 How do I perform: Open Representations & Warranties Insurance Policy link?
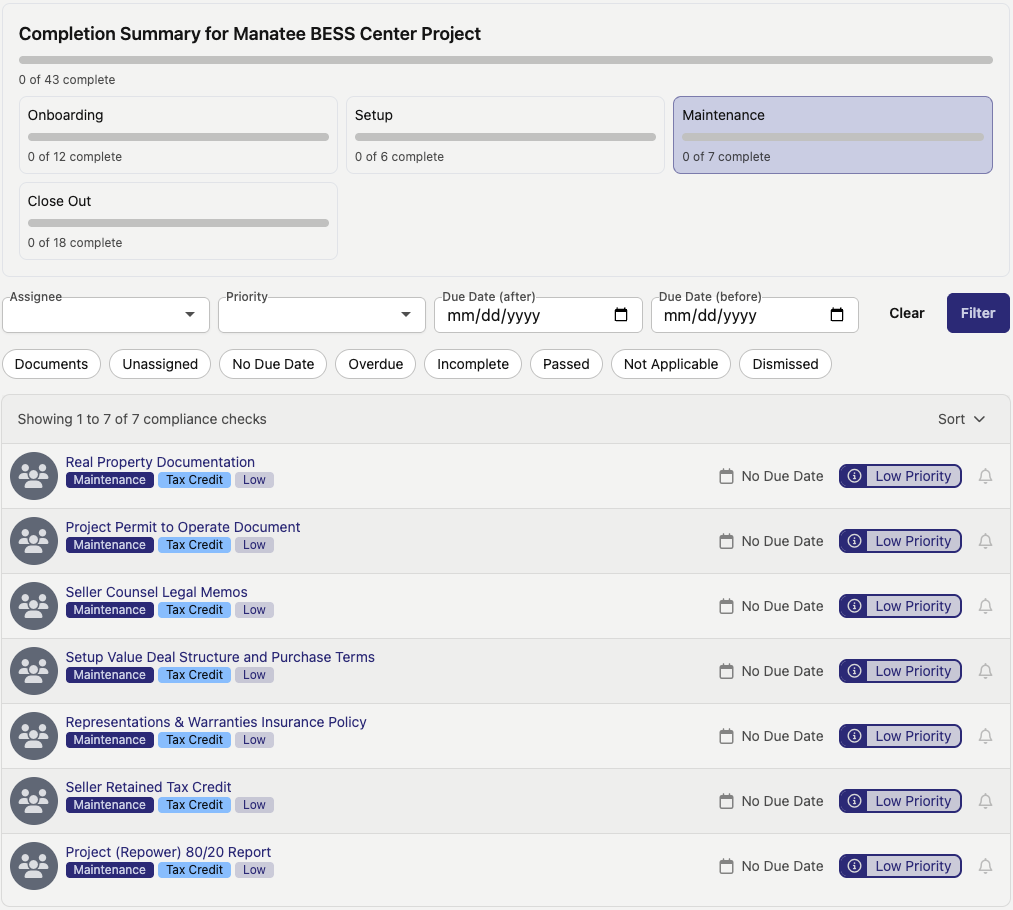pos(216,722)
